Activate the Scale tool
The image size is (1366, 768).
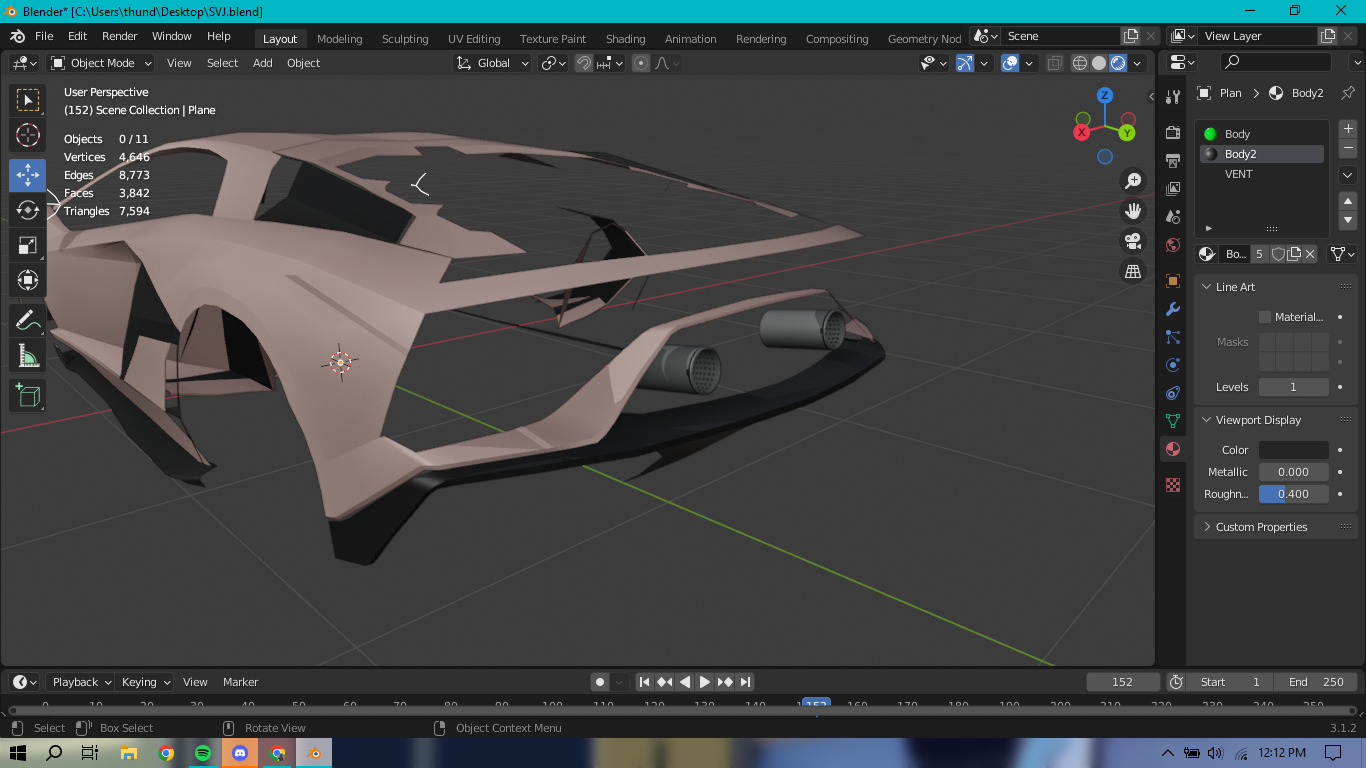pos(28,246)
